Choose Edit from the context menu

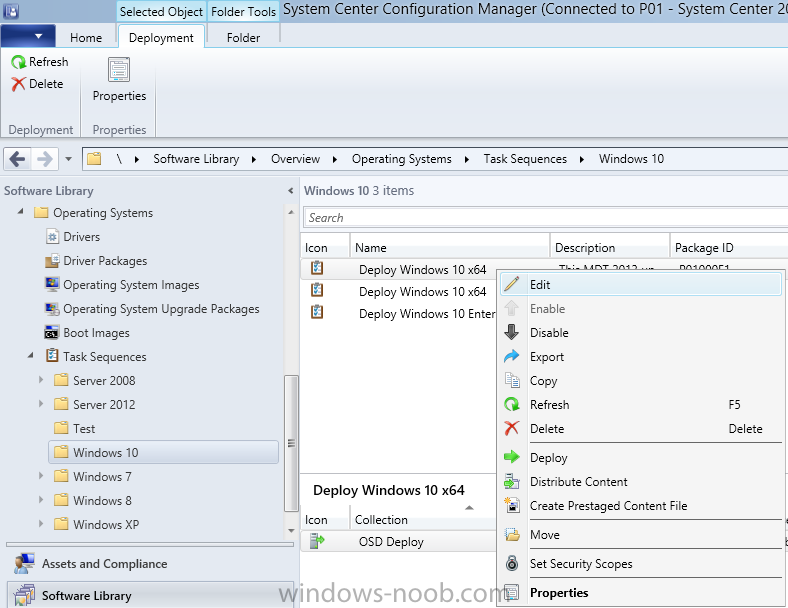pyautogui.click(x=640, y=284)
